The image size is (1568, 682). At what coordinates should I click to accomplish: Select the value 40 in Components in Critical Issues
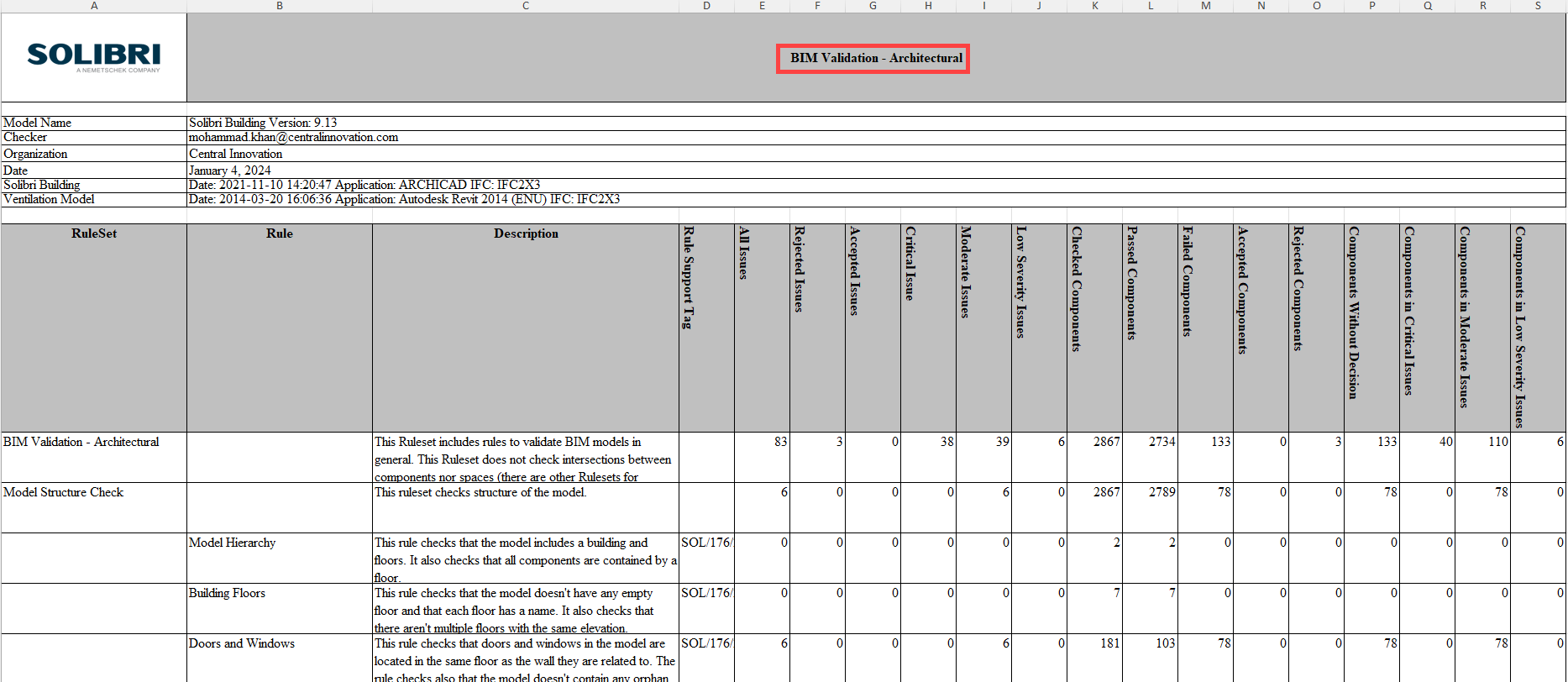pyautogui.click(x=1427, y=457)
